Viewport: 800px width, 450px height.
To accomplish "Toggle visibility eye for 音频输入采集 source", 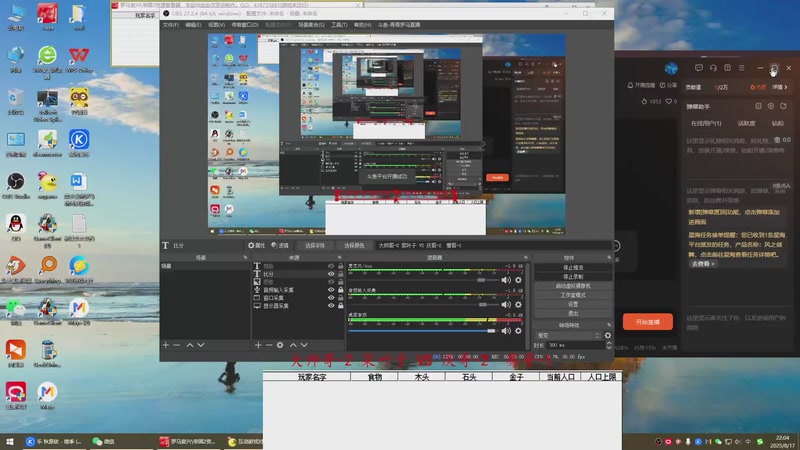I will [331, 290].
